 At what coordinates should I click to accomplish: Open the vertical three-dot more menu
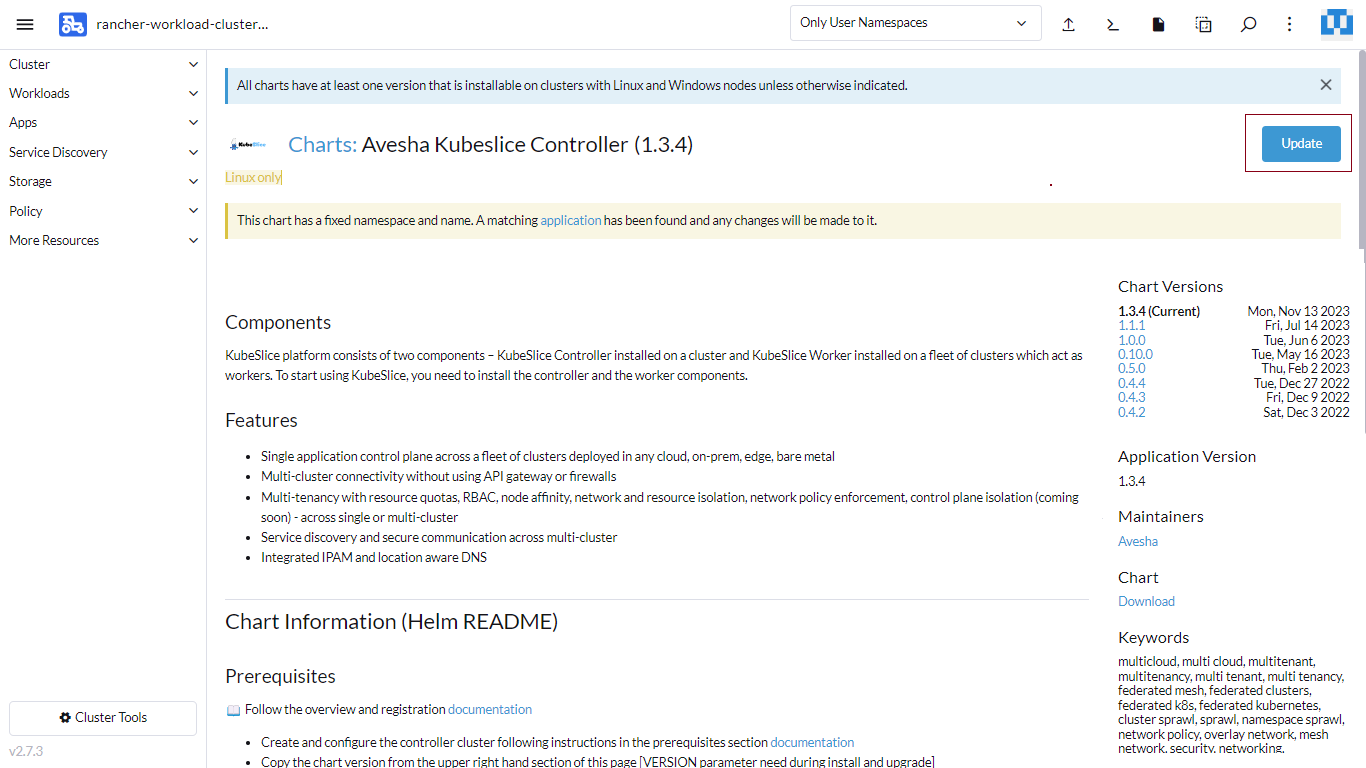pos(1290,24)
